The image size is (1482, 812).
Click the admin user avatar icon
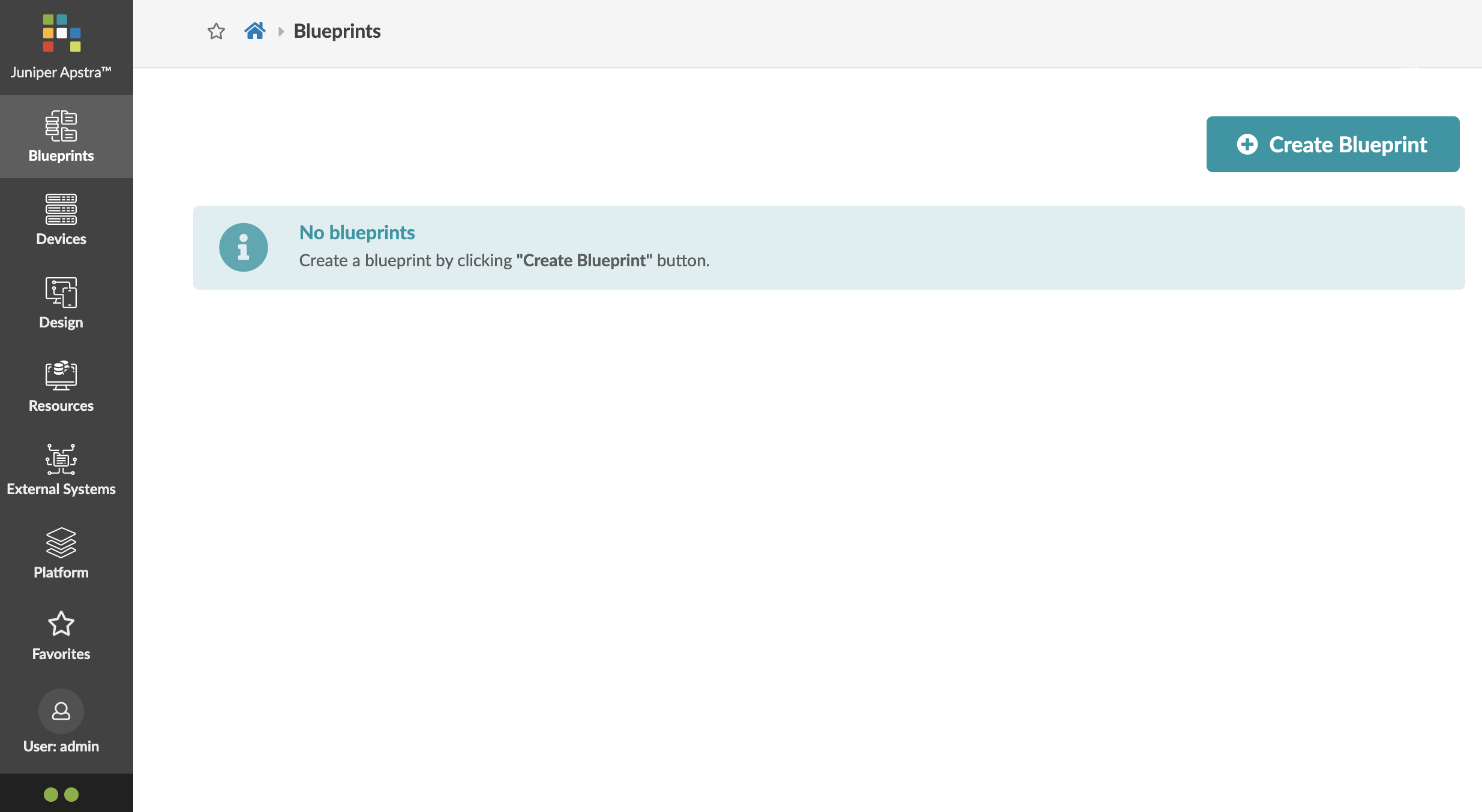point(61,711)
